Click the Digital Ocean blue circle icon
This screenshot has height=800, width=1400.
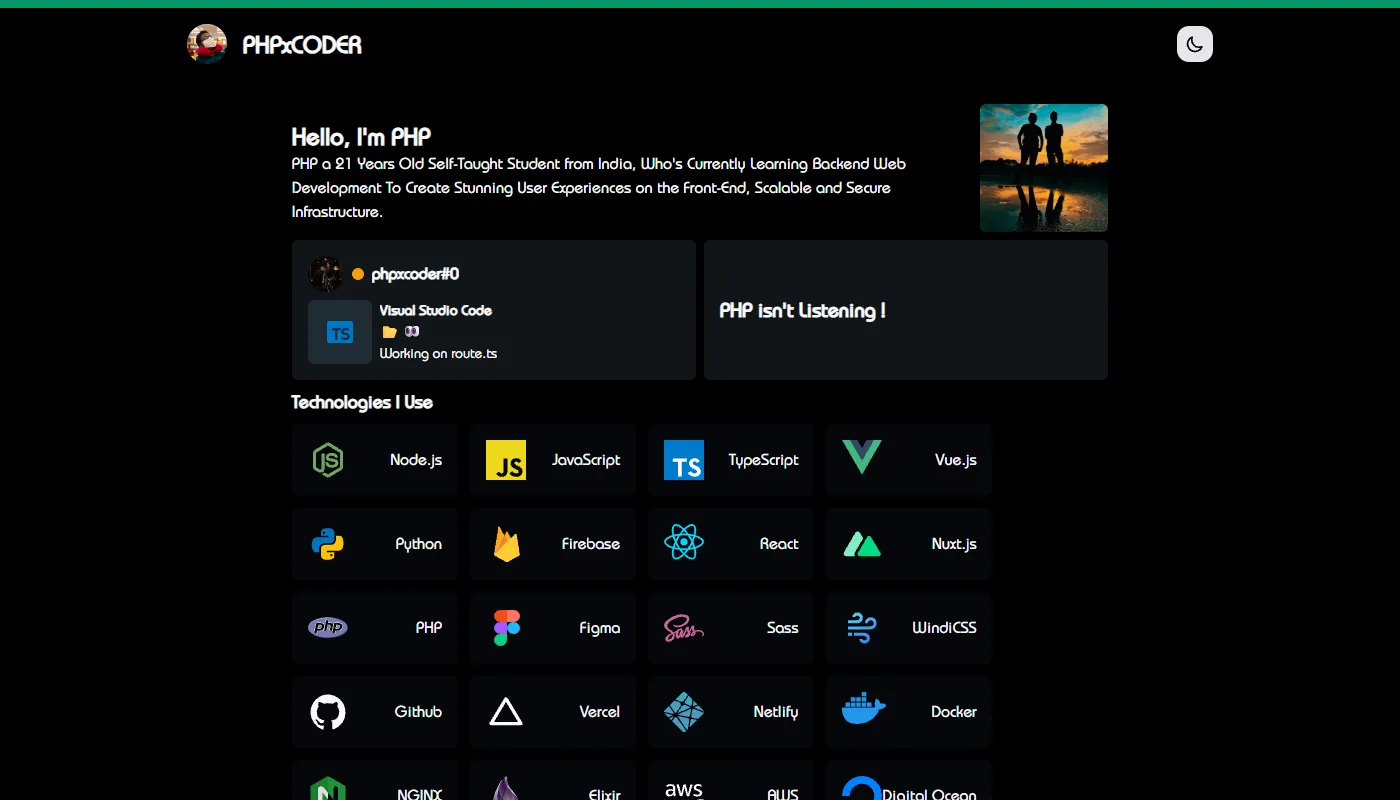pos(862,788)
